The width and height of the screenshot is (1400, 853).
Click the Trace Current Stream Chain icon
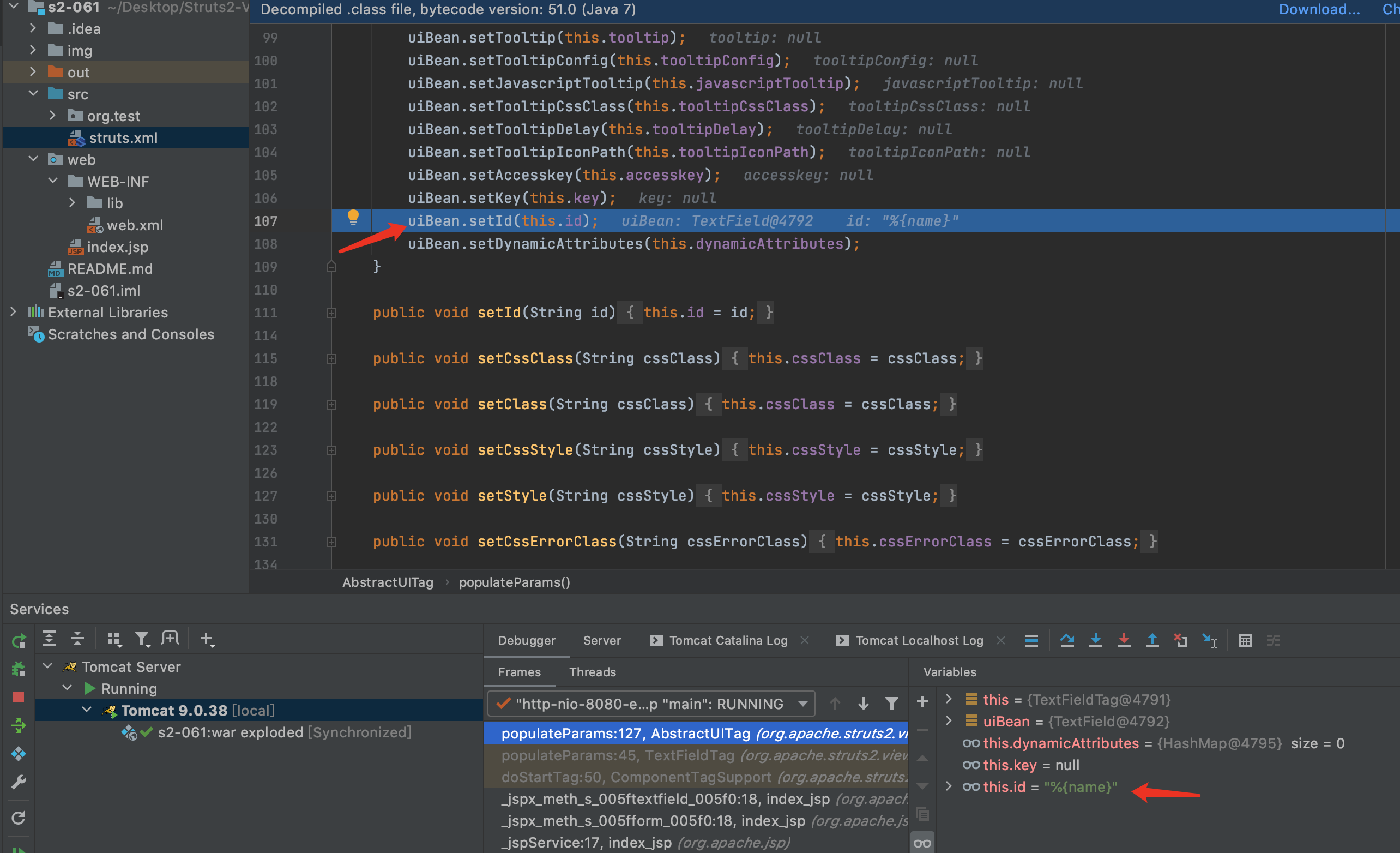point(1274,640)
